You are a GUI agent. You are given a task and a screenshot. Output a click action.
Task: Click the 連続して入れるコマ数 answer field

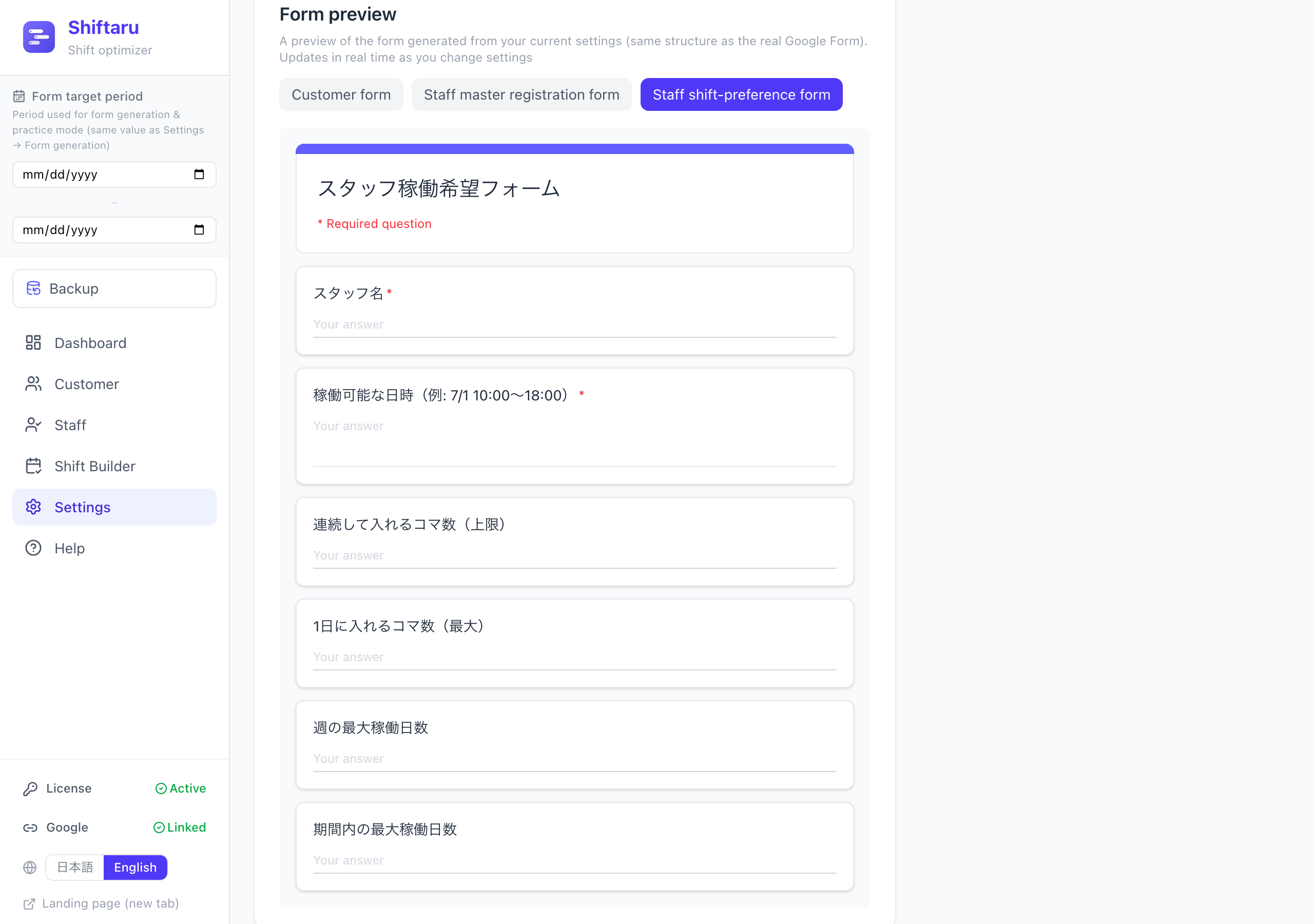pyautogui.click(x=574, y=556)
